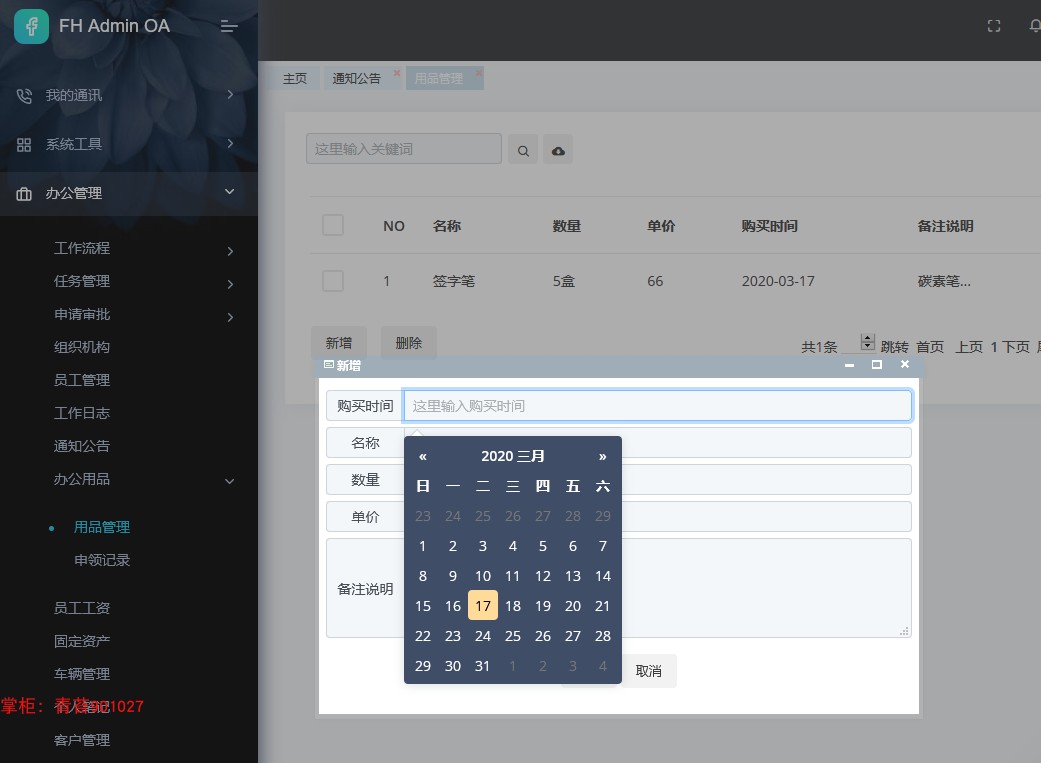Viewport: 1041px width, 763px height.
Task: Pick day 31 in the calendar
Action: coord(483,665)
